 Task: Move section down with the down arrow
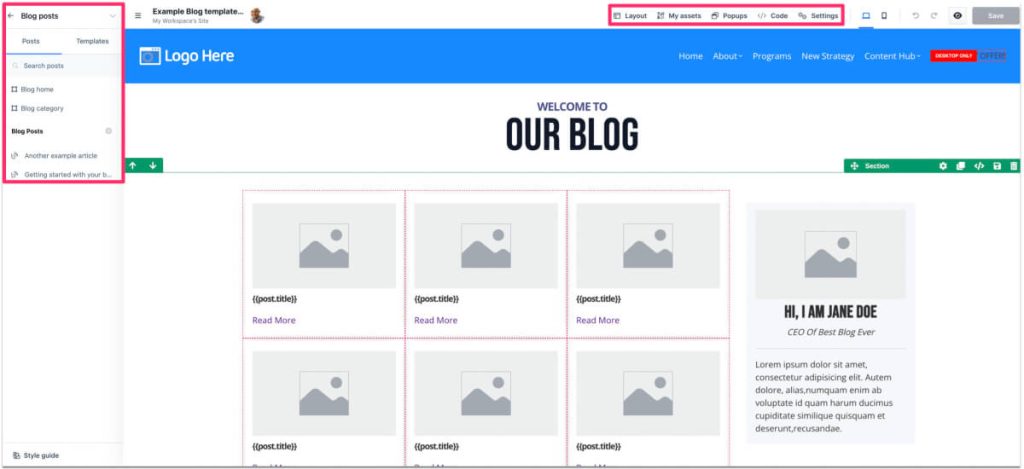tap(153, 166)
